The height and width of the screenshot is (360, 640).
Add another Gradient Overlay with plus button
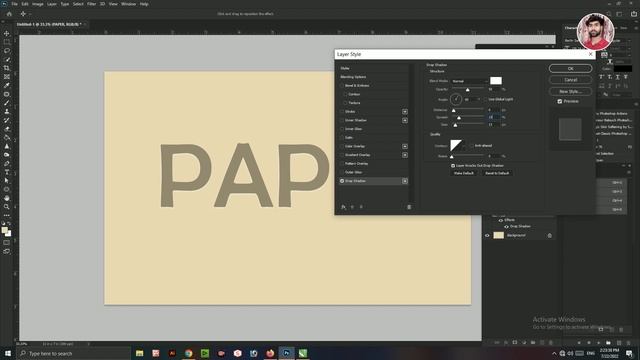404,155
